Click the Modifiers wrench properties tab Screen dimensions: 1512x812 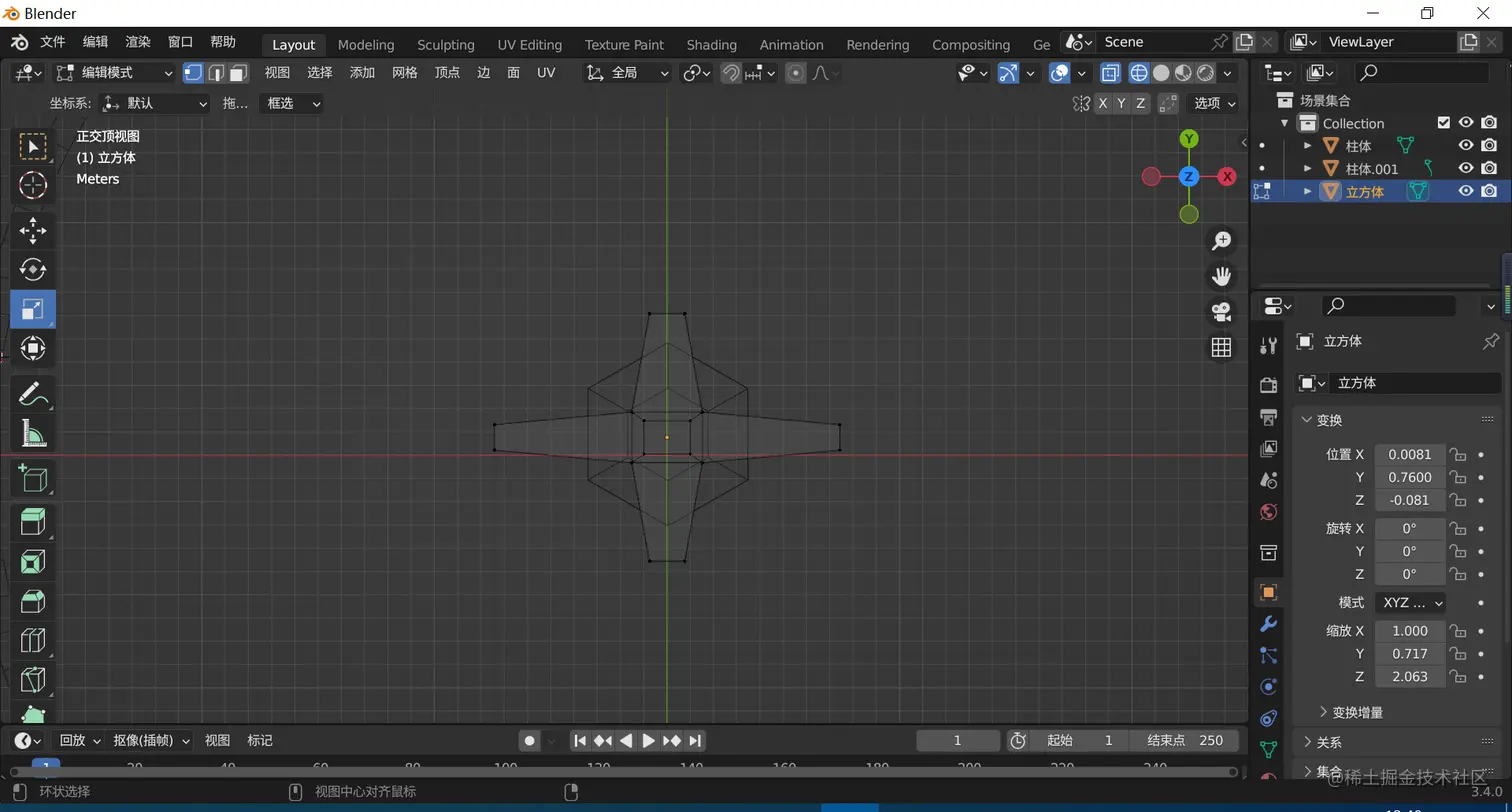tap(1268, 624)
